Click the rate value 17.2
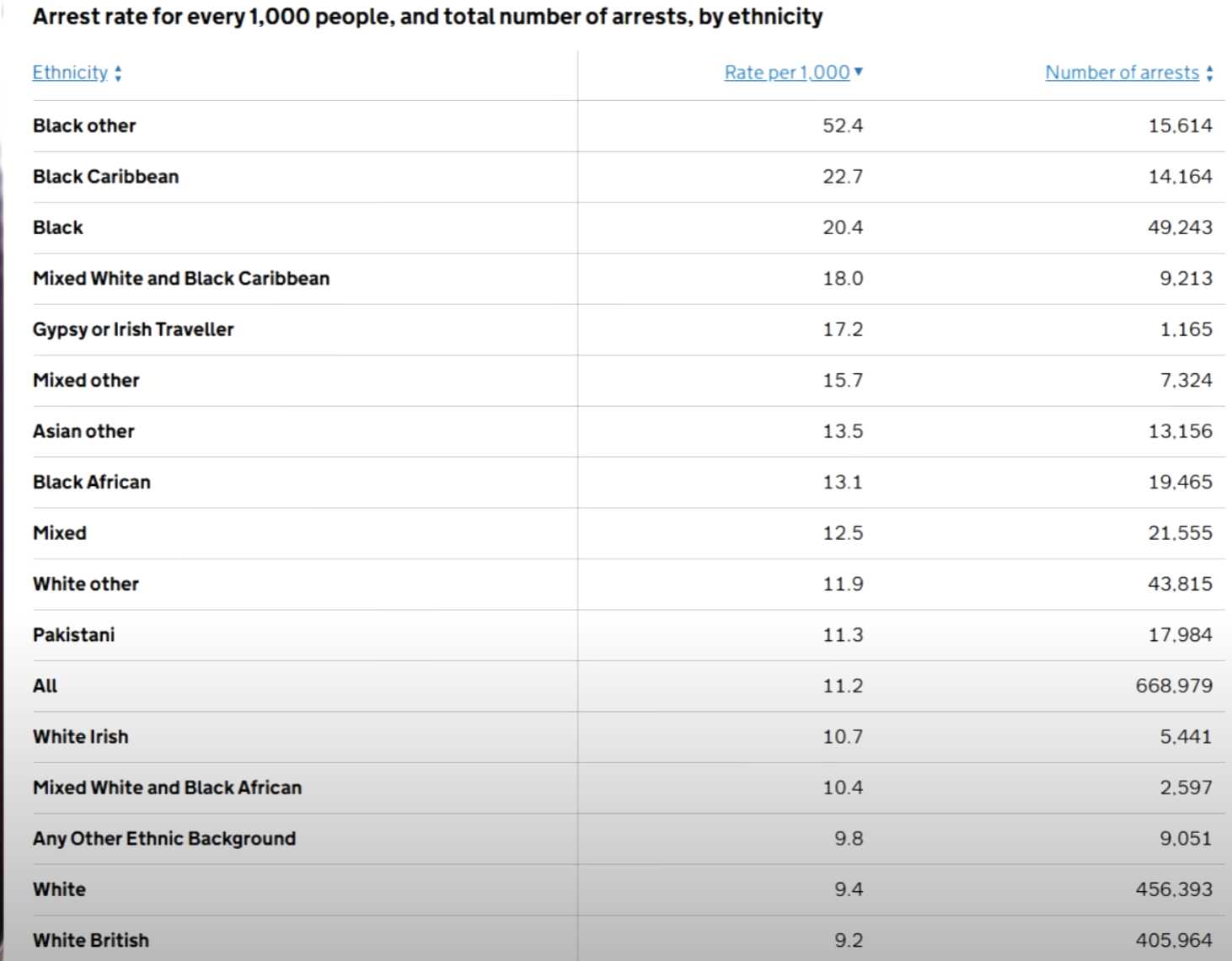 tap(843, 329)
